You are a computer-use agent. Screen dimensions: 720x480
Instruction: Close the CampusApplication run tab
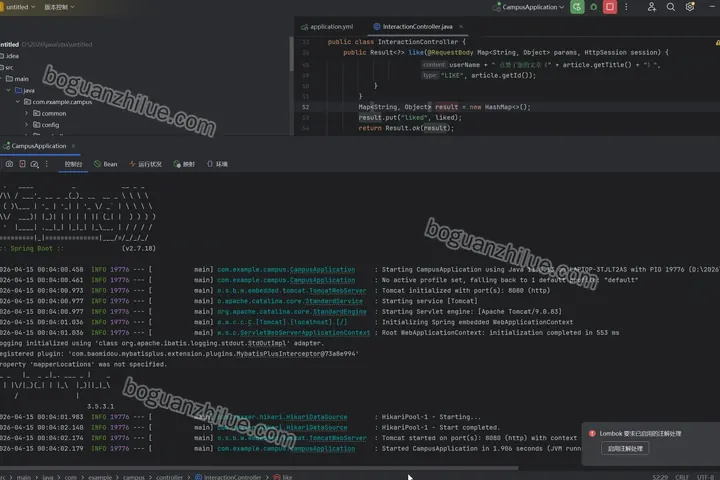click(x=73, y=146)
